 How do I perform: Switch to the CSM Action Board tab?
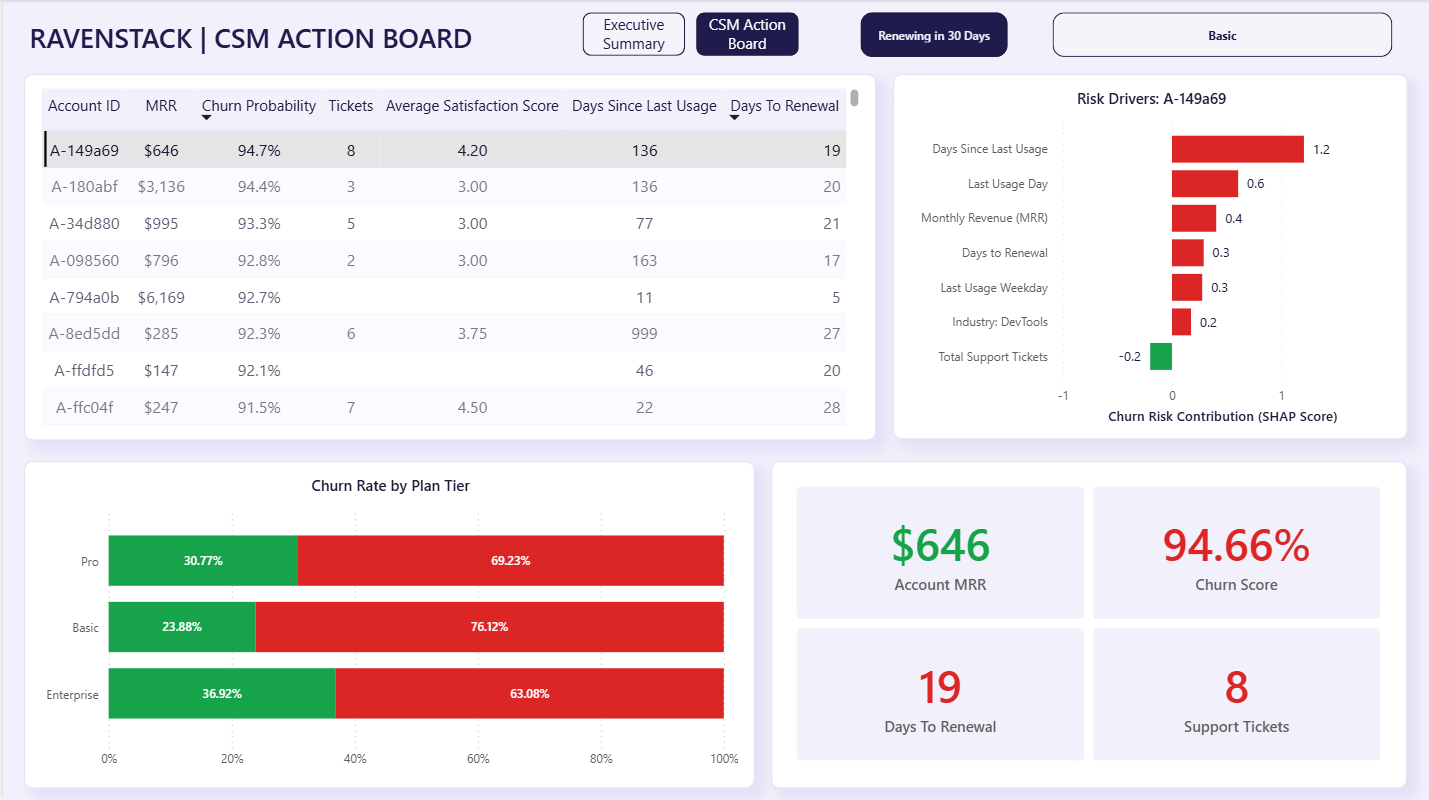tap(747, 34)
